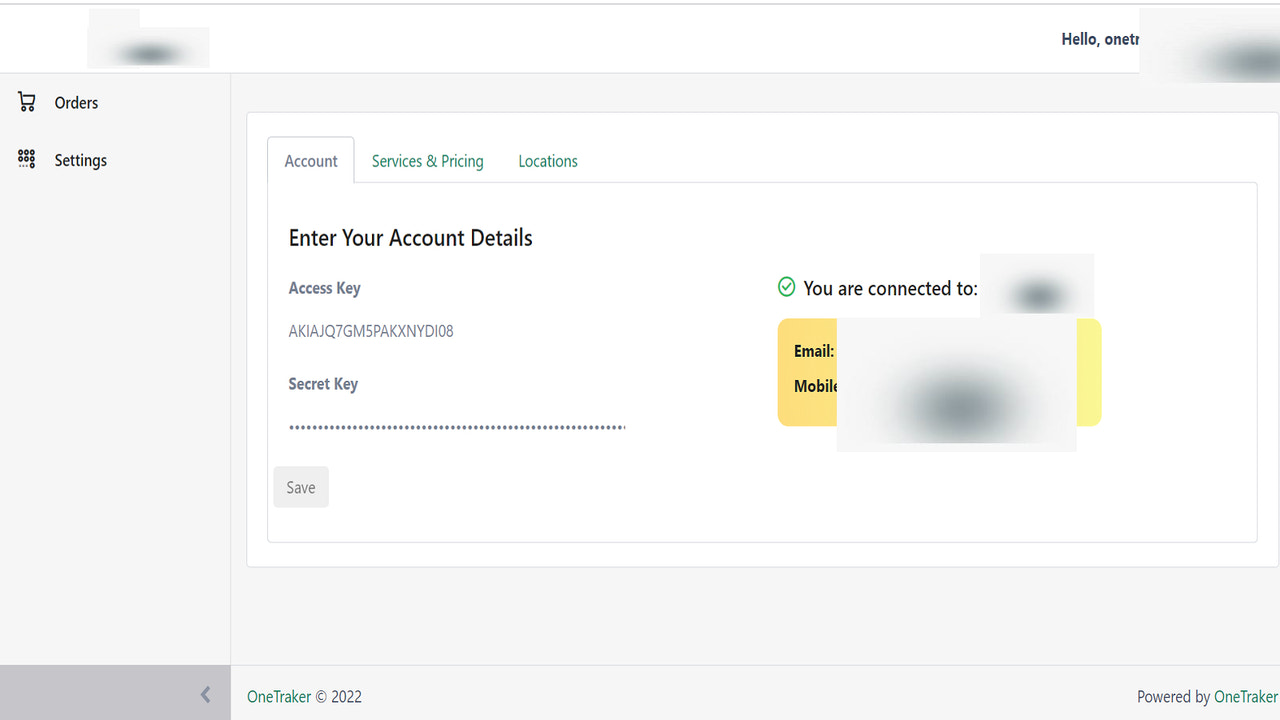Screen dimensions: 1280x720
Task: Collapse the sidebar with the left chevron
Action: [205, 694]
